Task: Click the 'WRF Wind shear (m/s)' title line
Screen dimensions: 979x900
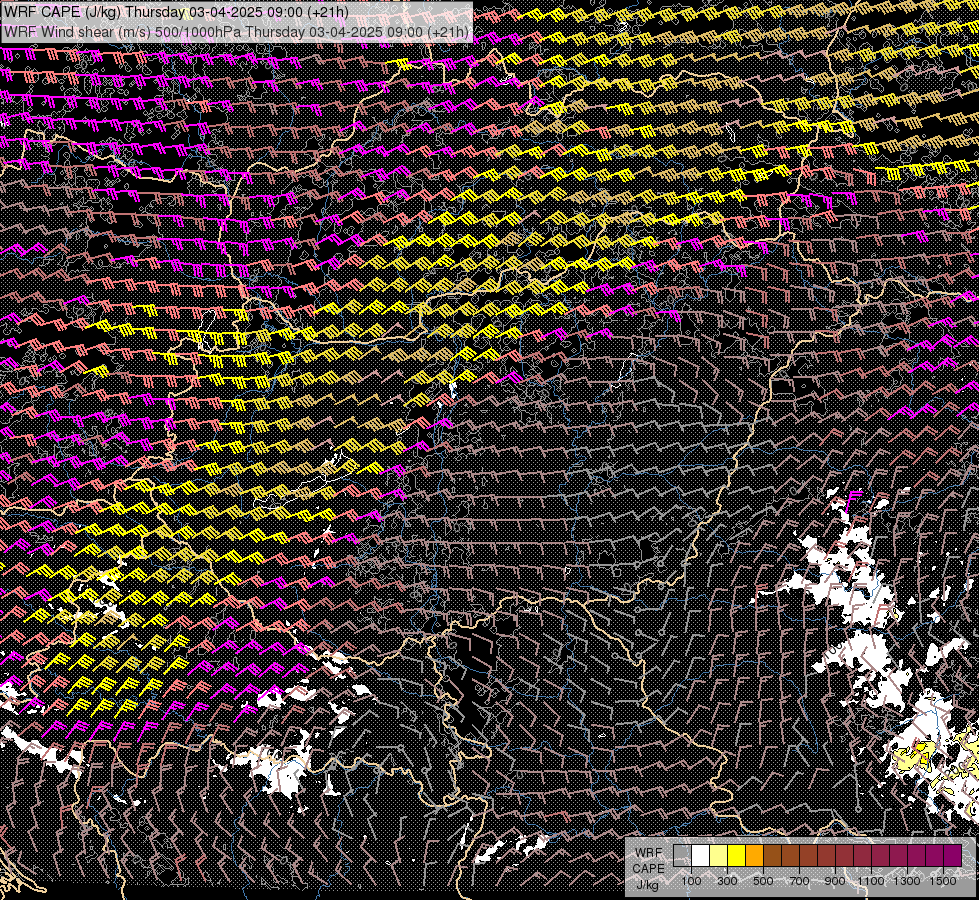Action: pyautogui.click(x=236, y=32)
